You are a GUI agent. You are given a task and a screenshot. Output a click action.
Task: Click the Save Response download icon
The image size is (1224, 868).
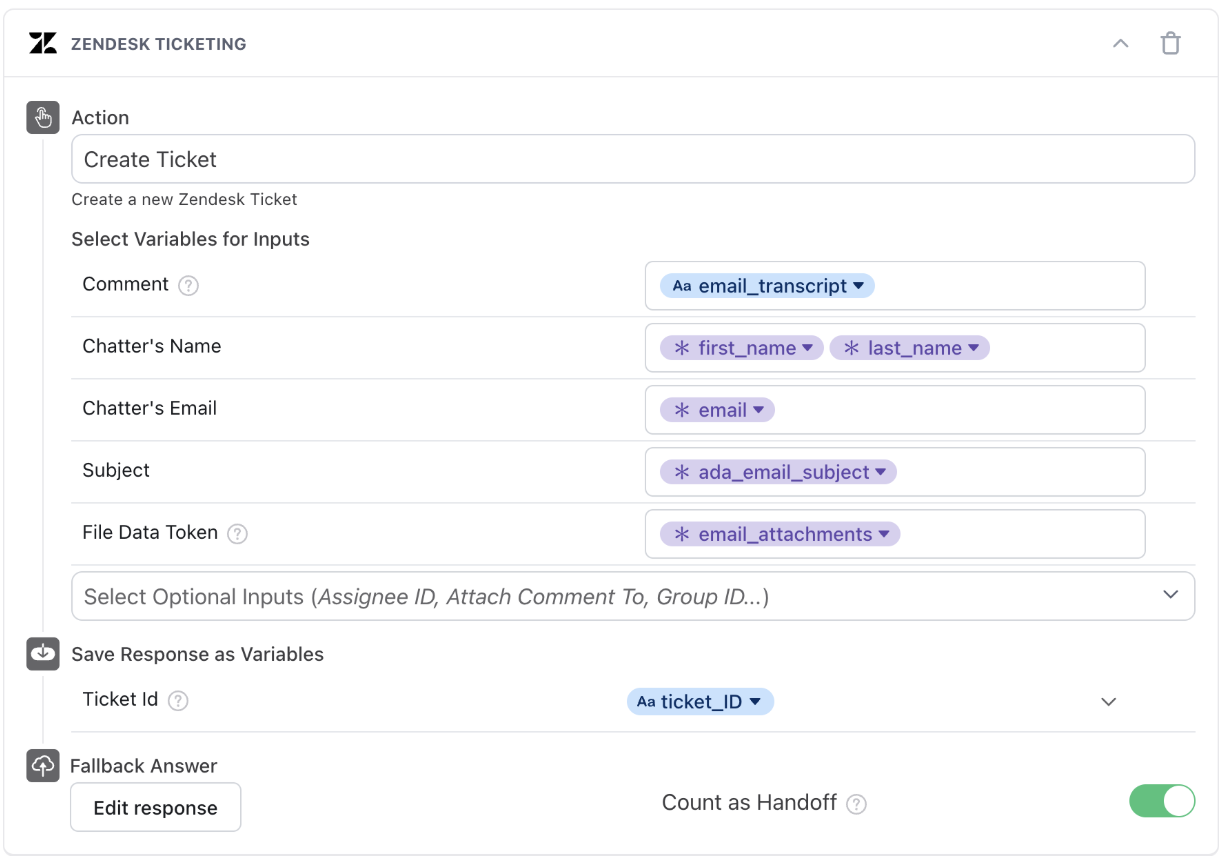tap(43, 654)
